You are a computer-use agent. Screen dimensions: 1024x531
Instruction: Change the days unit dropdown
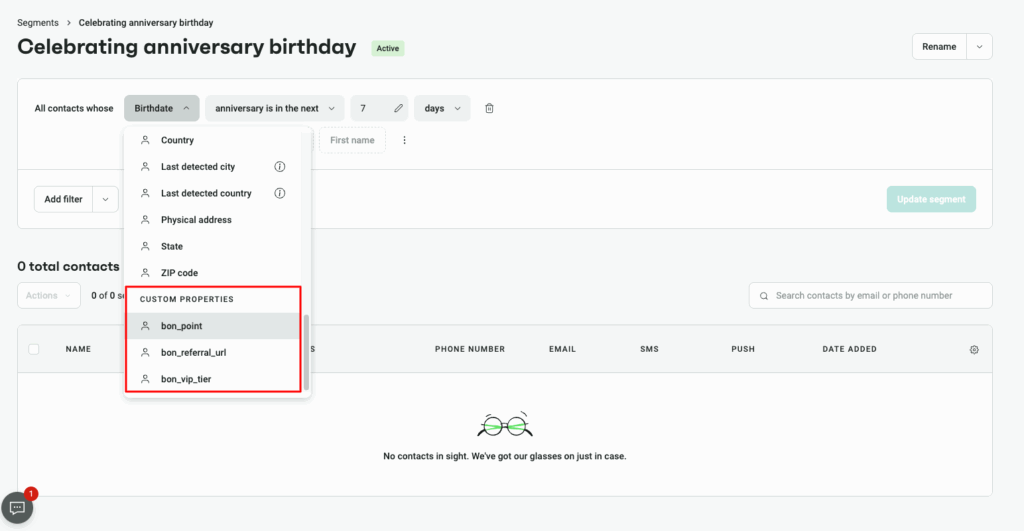click(x=441, y=108)
